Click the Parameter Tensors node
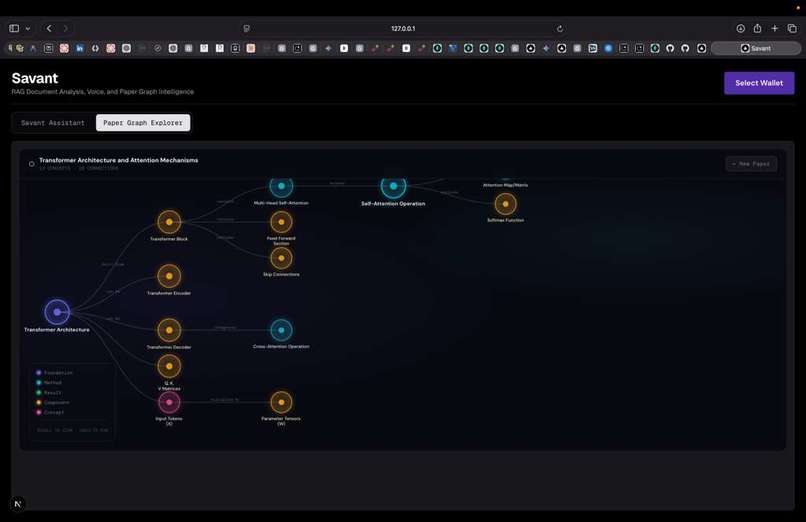The image size is (806, 522). click(281, 402)
